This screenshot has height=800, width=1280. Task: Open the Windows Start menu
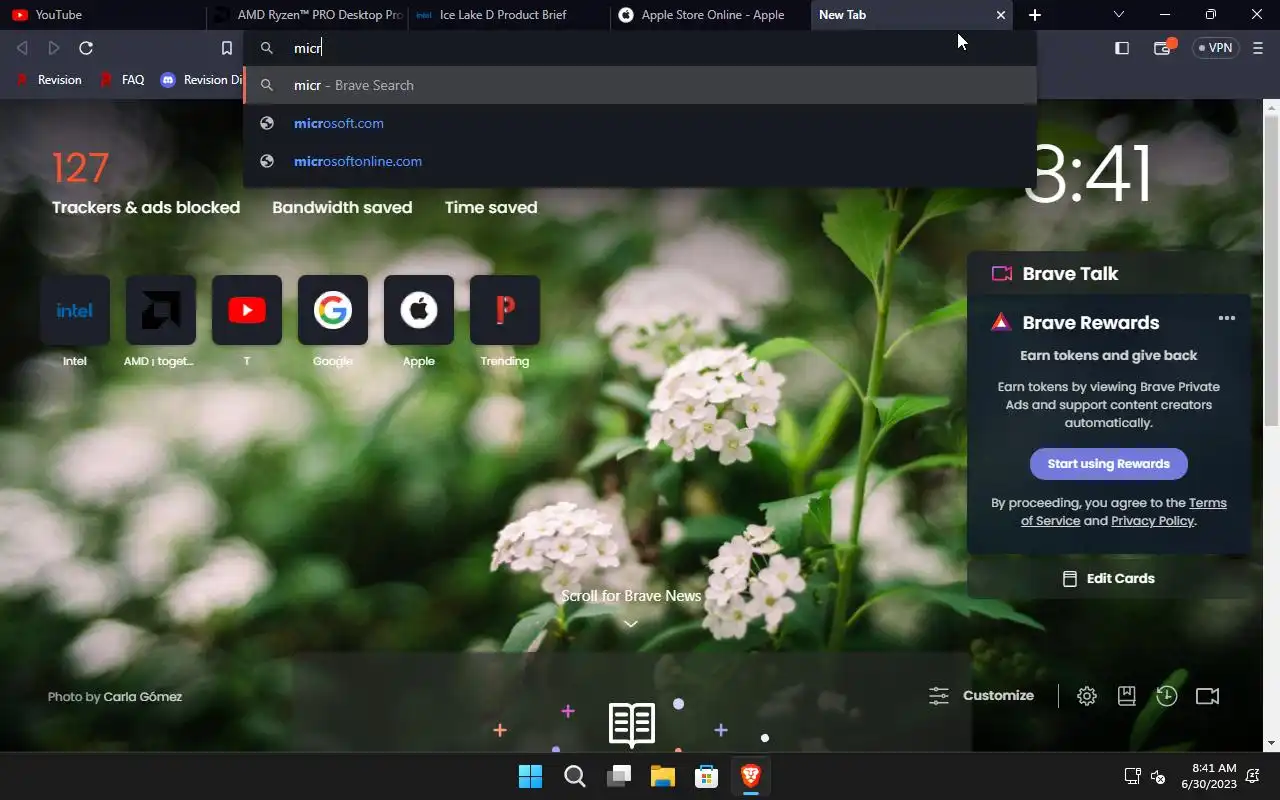point(530,776)
